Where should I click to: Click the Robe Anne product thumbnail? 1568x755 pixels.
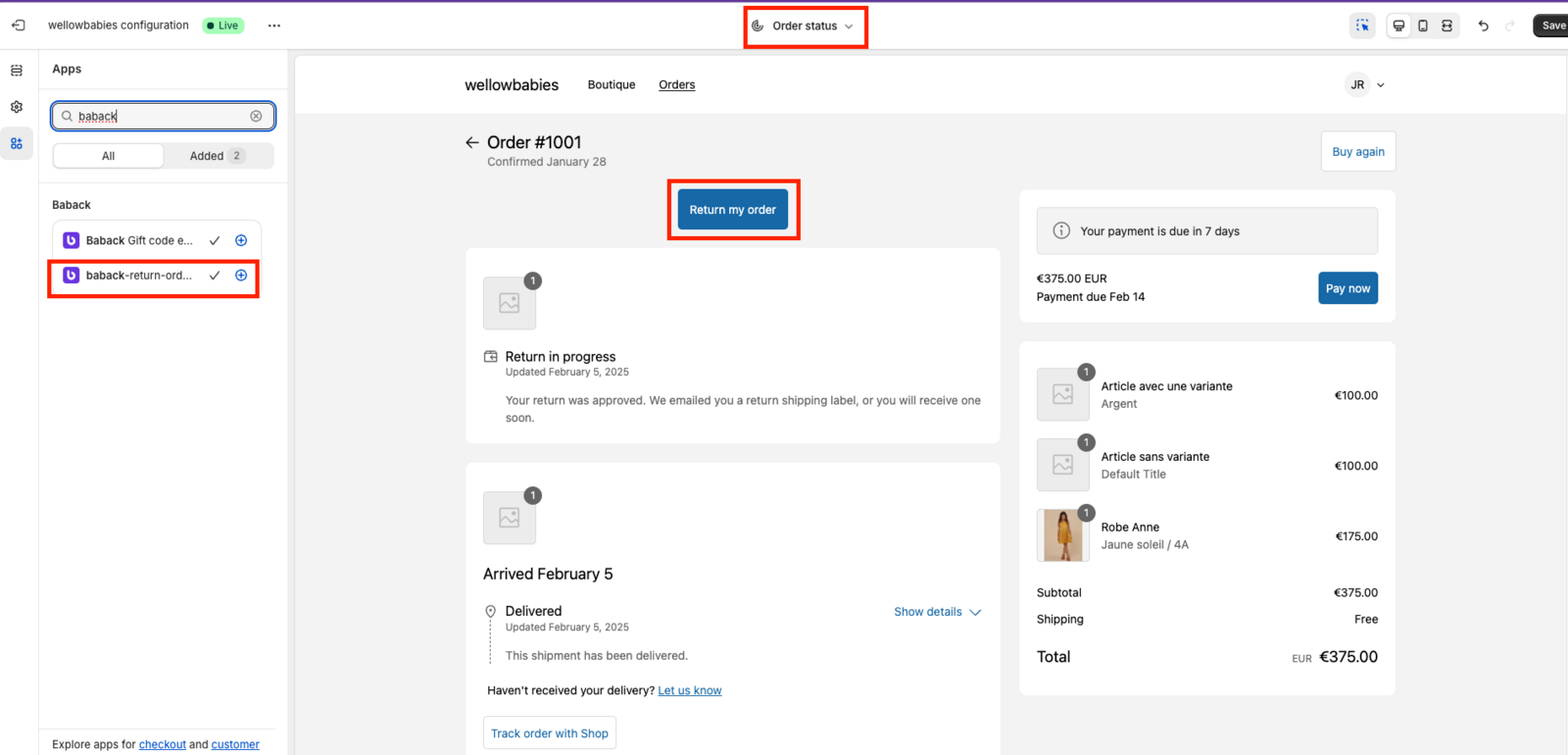point(1063,535)
